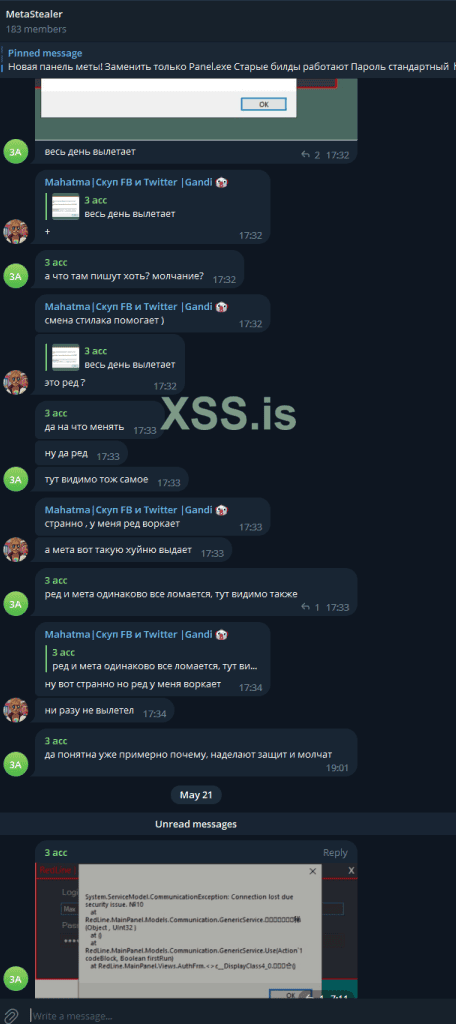The height and width of the screenshot is (1024, 456).
Task: Open the RedLine CommunicationException screenshot image
Action: [196, 931]
